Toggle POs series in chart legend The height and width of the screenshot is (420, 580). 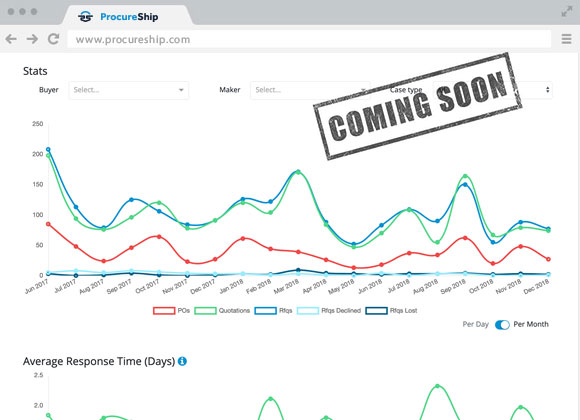pyautogui.click(x=172, y=310)
